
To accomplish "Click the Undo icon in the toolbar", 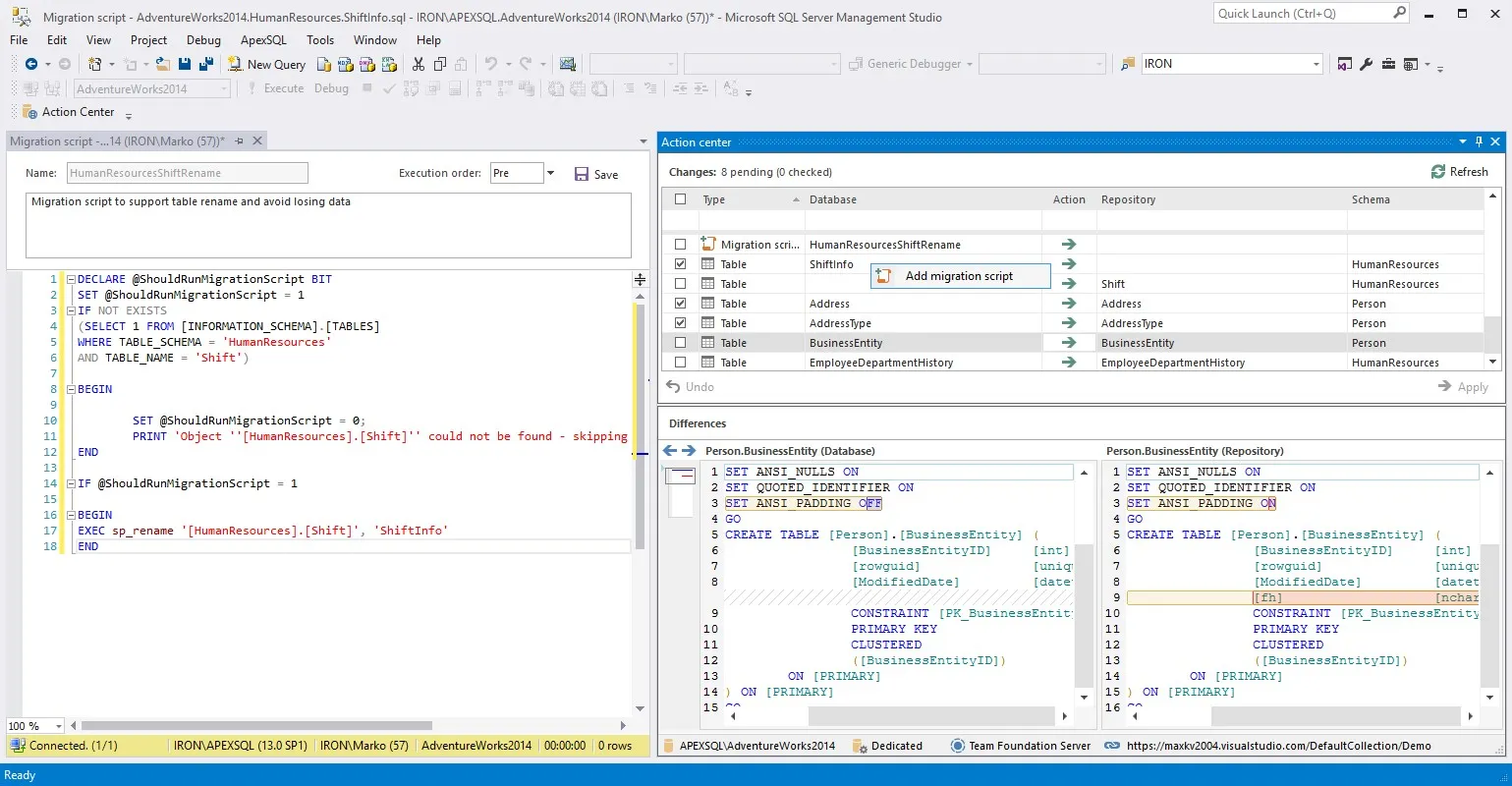I will click(x=489, y=63).
